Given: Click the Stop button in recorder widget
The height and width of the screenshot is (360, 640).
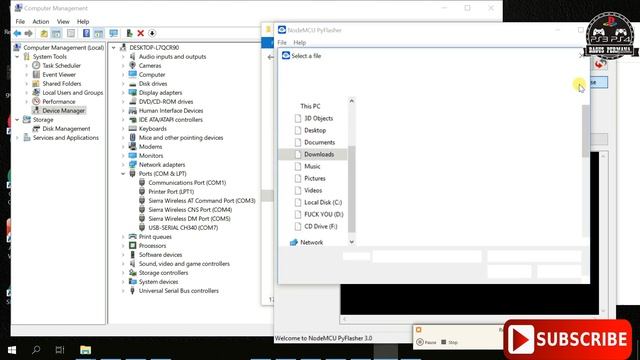Looking at the screenshot, I should 449,342.
